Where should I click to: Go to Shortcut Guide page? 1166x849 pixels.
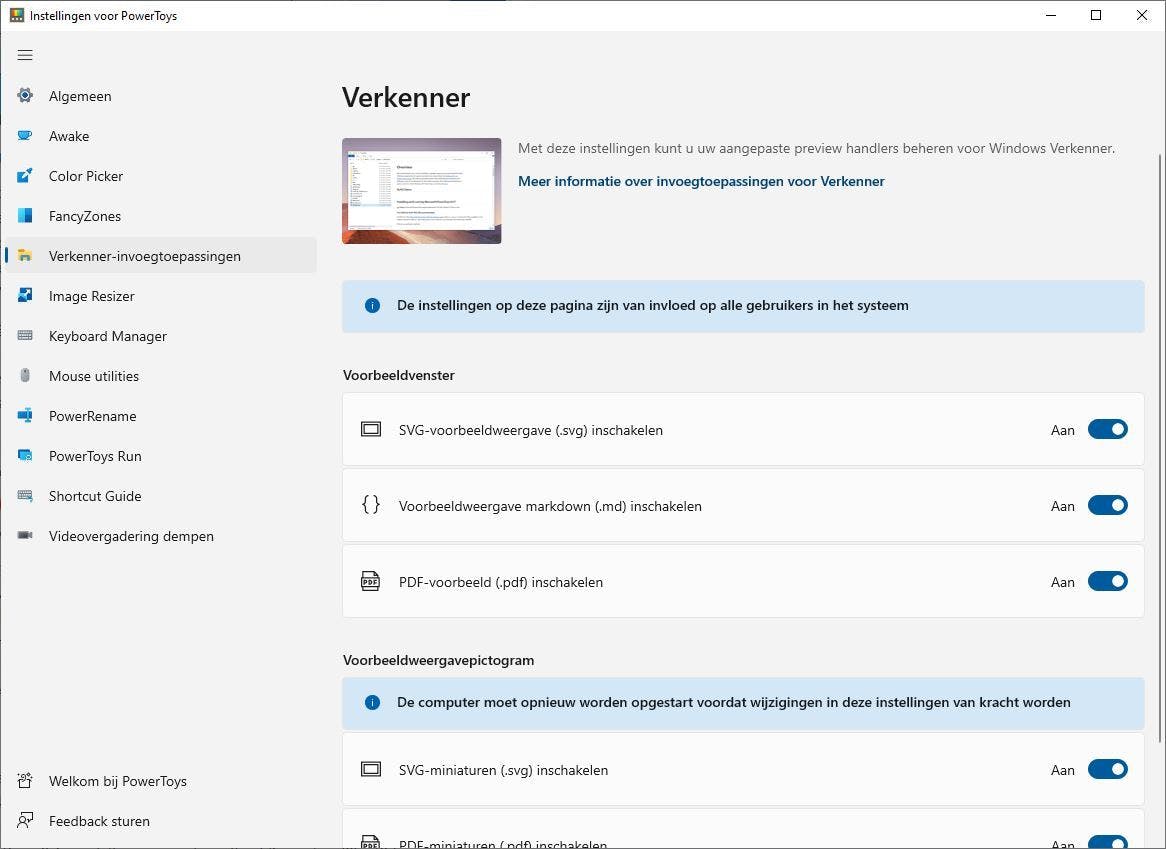95,496
